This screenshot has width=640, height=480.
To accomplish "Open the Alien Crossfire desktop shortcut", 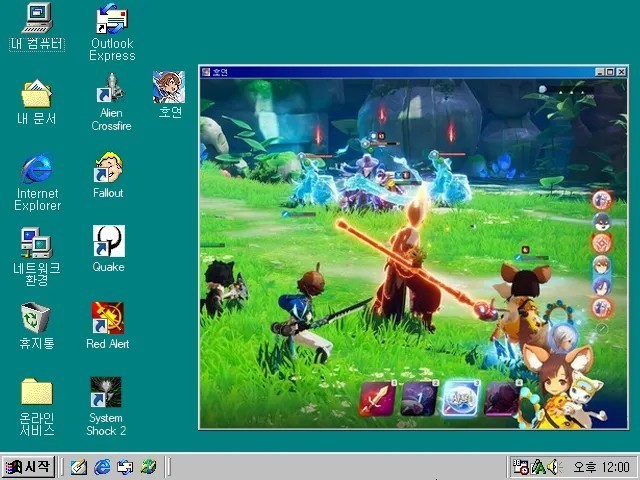I will [x=111, y=94].
